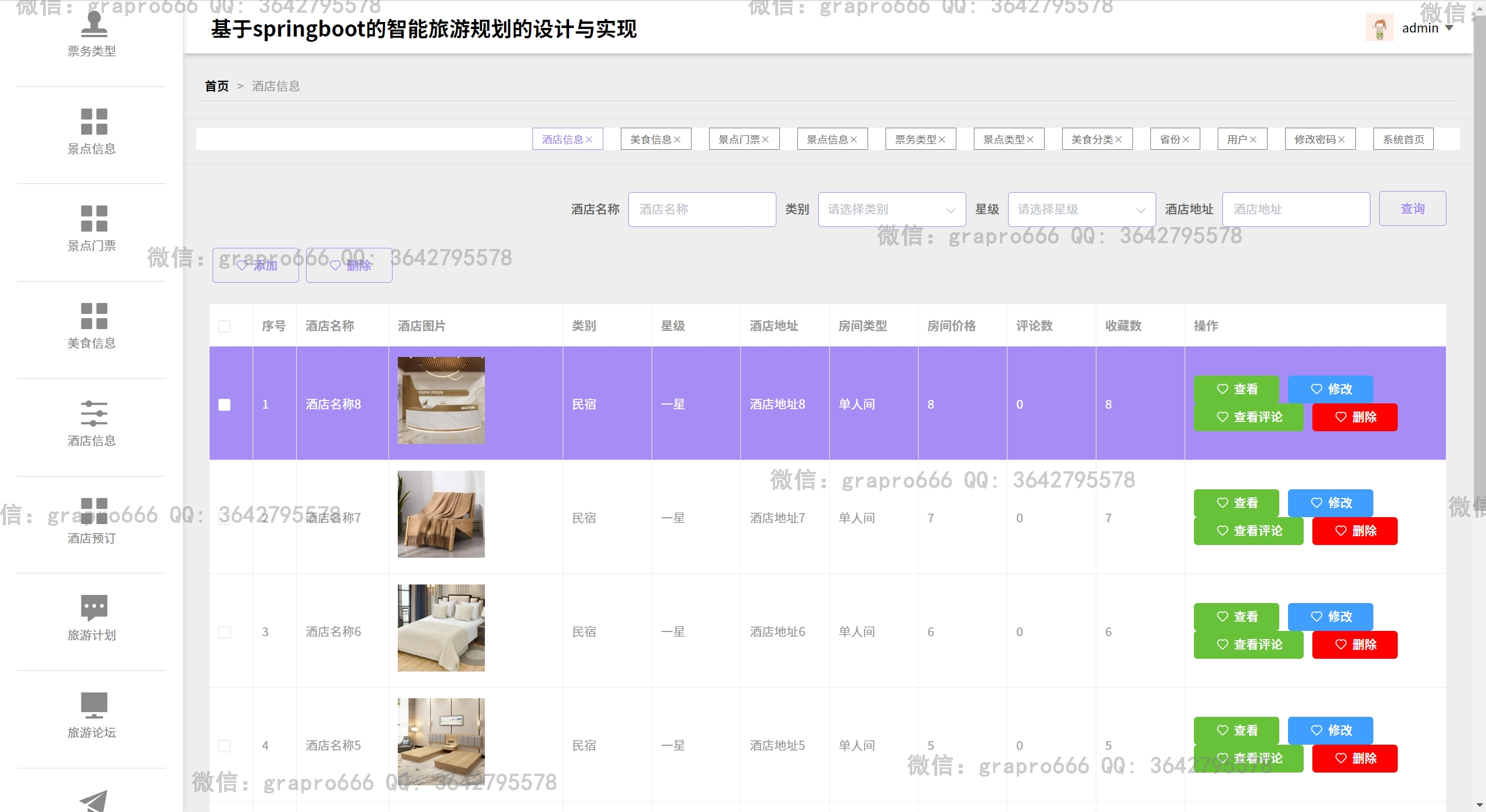
Task: Switch to the 系统首页 tab
Action: tap(1402, 140)
